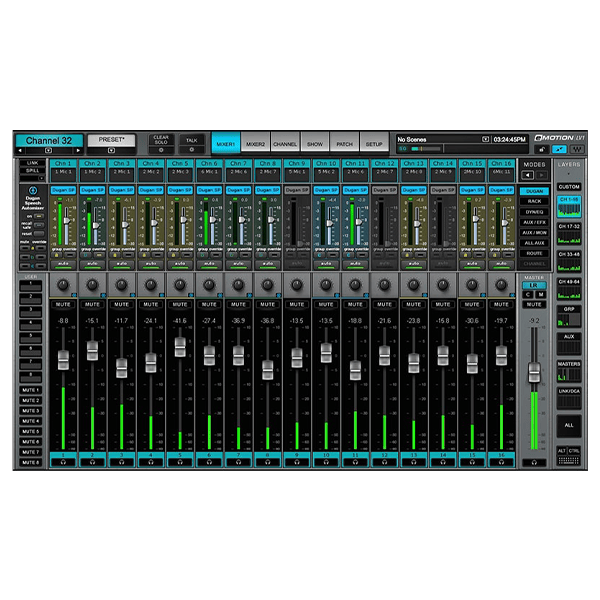
Task: Click the lock icon under the eMotion logo
Action: (x=542, y=149)
